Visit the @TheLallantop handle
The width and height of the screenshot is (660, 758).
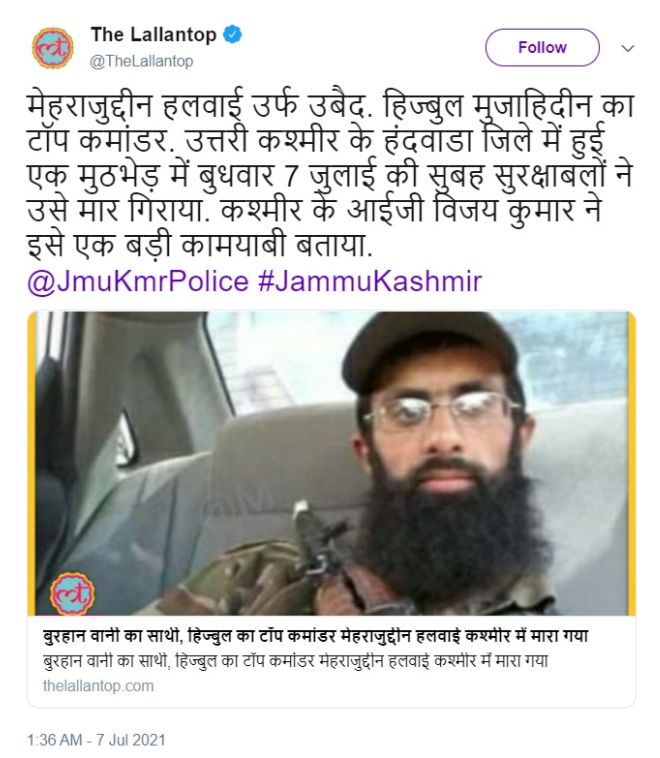[x=141, y=61]
